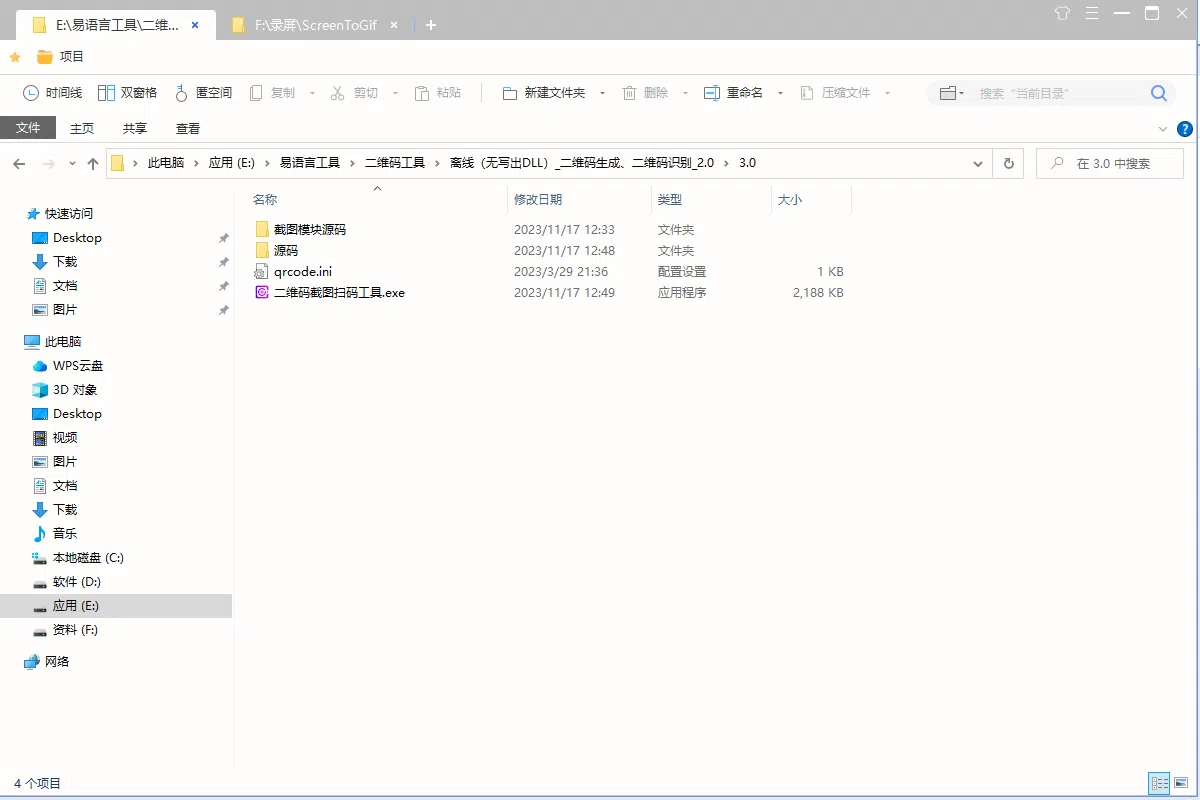Switch to large icons view in status bar

(1181, 783)
